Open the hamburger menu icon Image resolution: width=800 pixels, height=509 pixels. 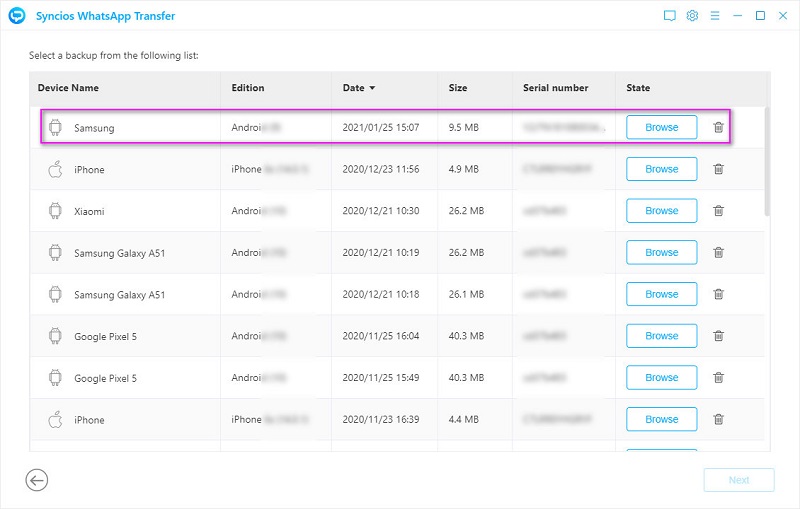pos(715,16)
